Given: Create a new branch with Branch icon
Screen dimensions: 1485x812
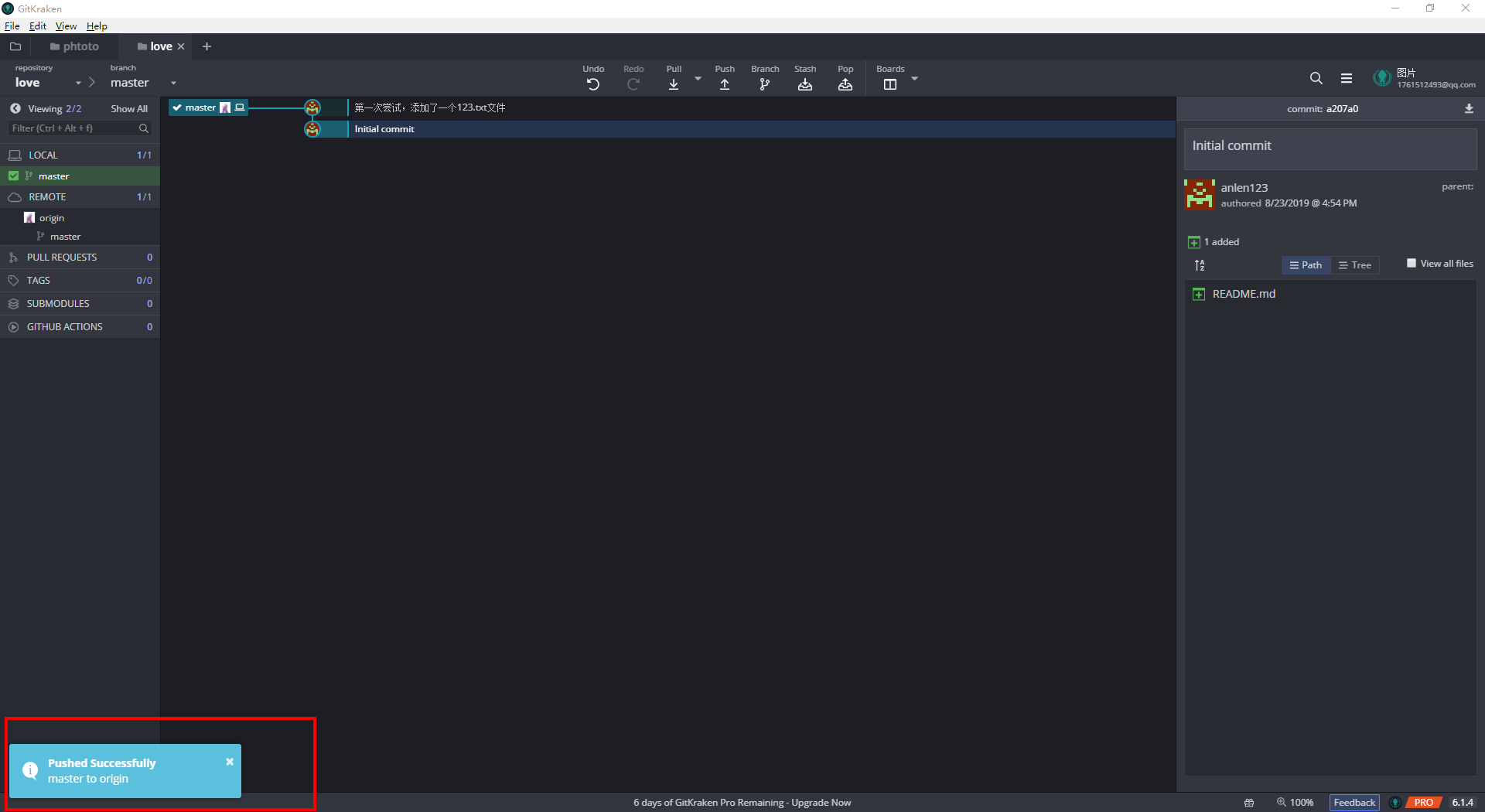Looking at the screenshot, I should pyautogui.click(x=765, y=84).
